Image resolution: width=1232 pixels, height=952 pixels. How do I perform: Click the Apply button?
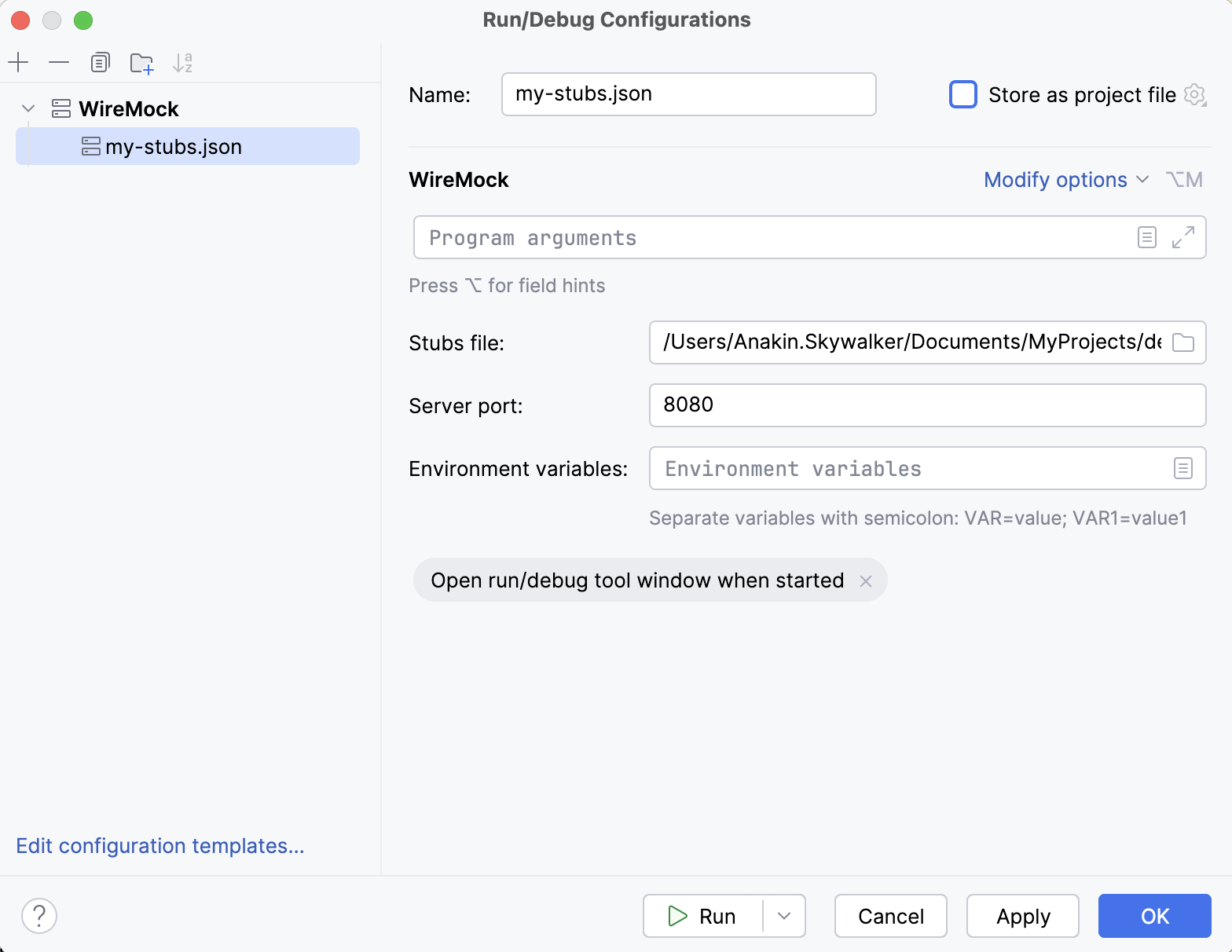pos(1022,916)
